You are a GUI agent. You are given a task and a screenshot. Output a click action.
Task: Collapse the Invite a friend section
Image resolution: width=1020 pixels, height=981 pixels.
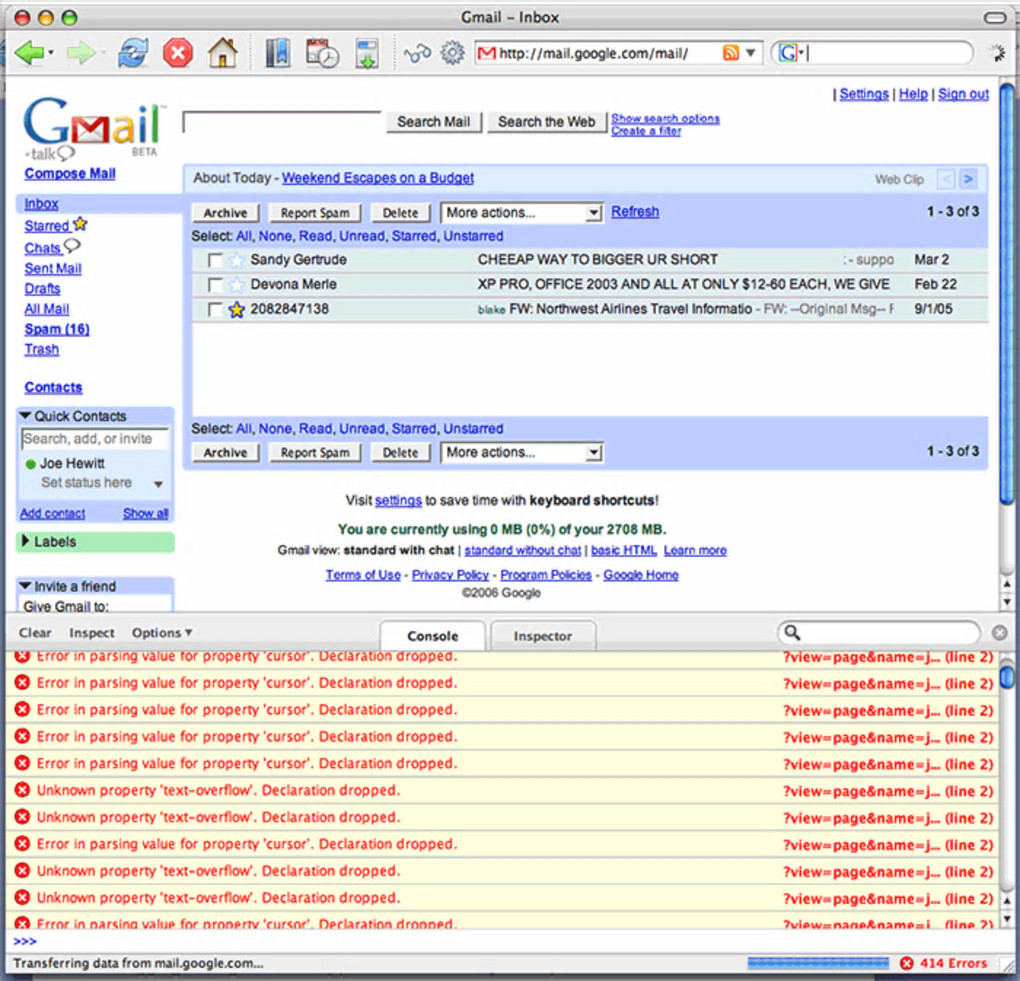tap(25, 586)
